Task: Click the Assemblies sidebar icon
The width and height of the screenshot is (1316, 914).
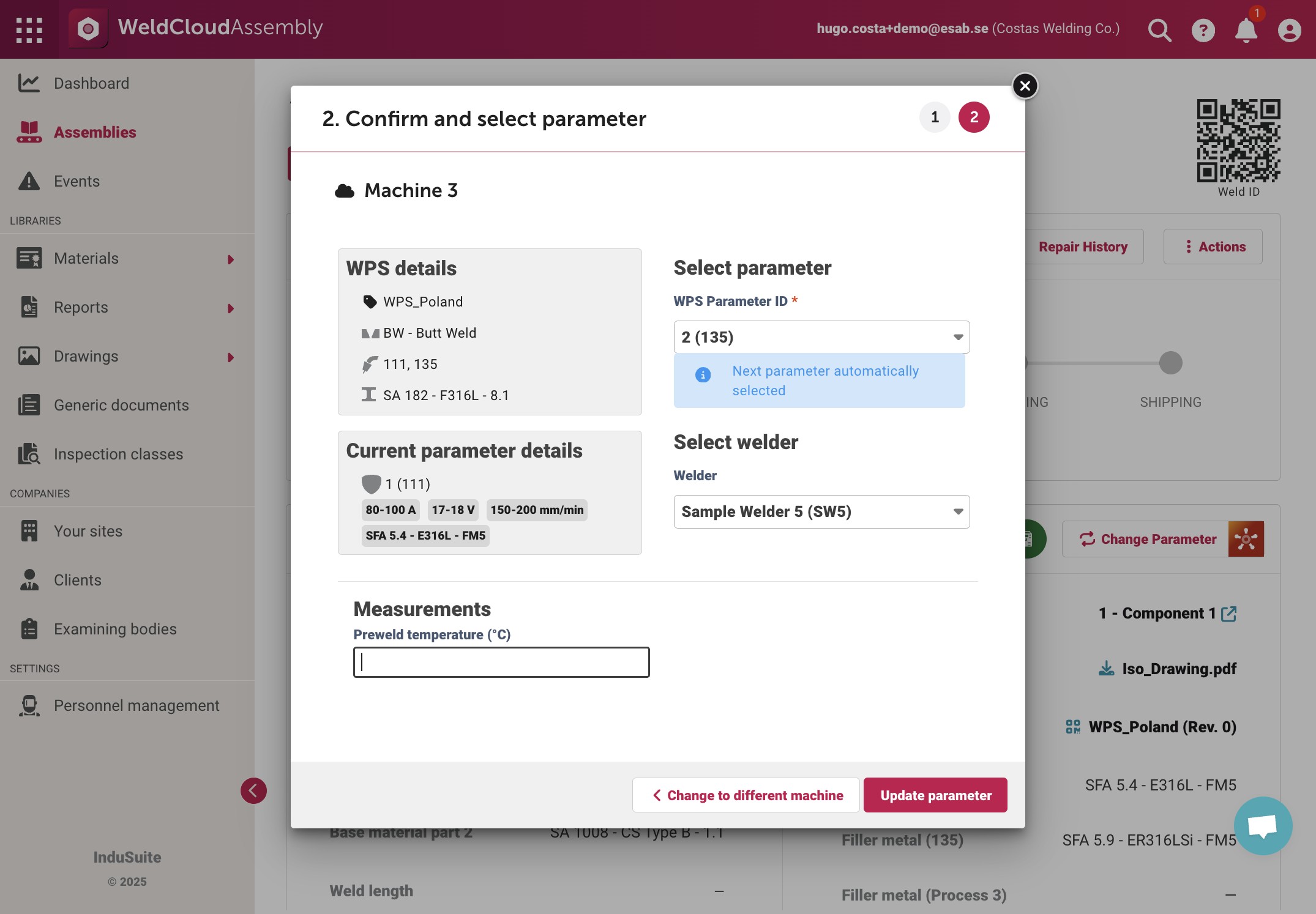Action: [29, 132]
